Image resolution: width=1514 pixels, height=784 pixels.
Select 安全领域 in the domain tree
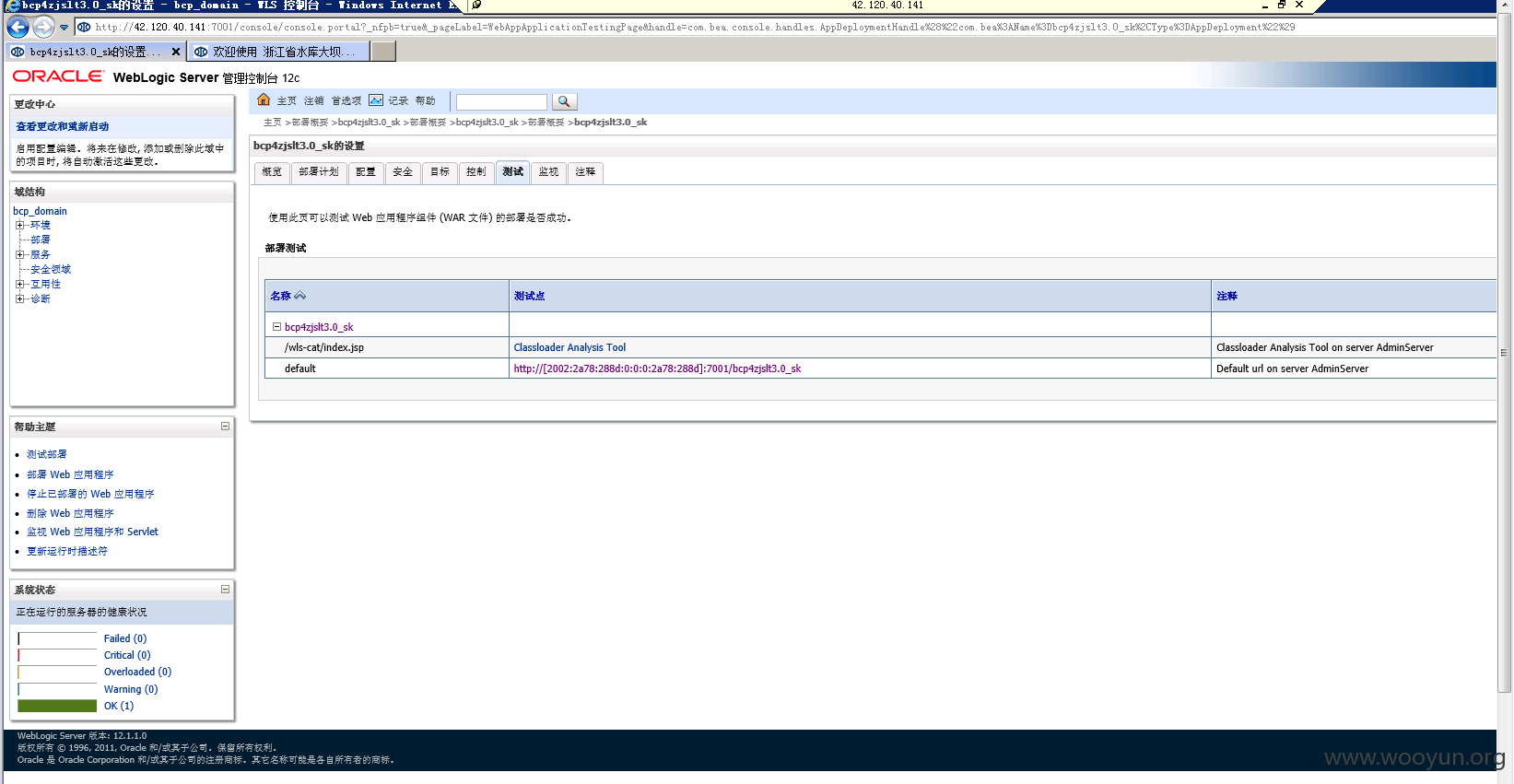point(51,269)
